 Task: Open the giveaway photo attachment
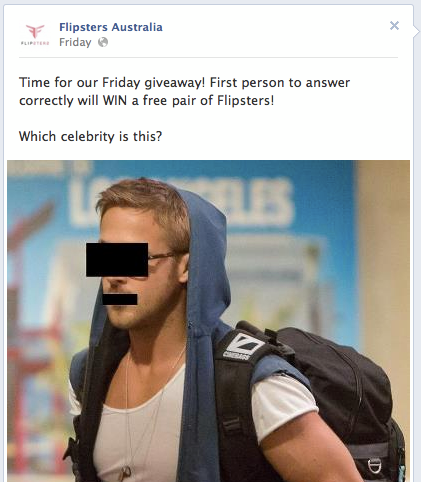(208, 321)
